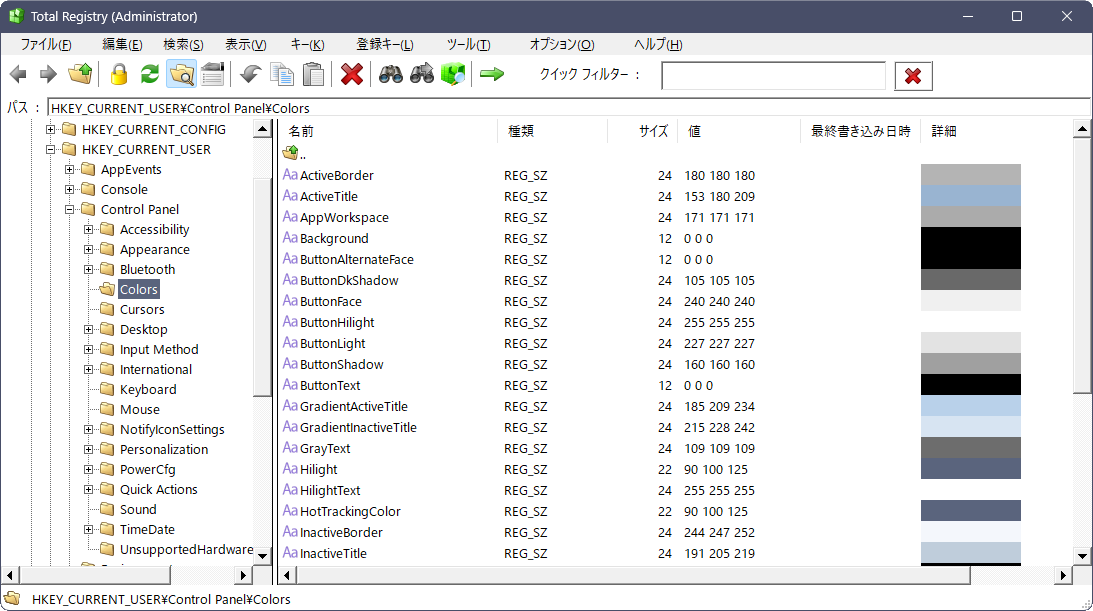Open find with binoculars icon
1093x611 pixels.
[x=390, y=74]
